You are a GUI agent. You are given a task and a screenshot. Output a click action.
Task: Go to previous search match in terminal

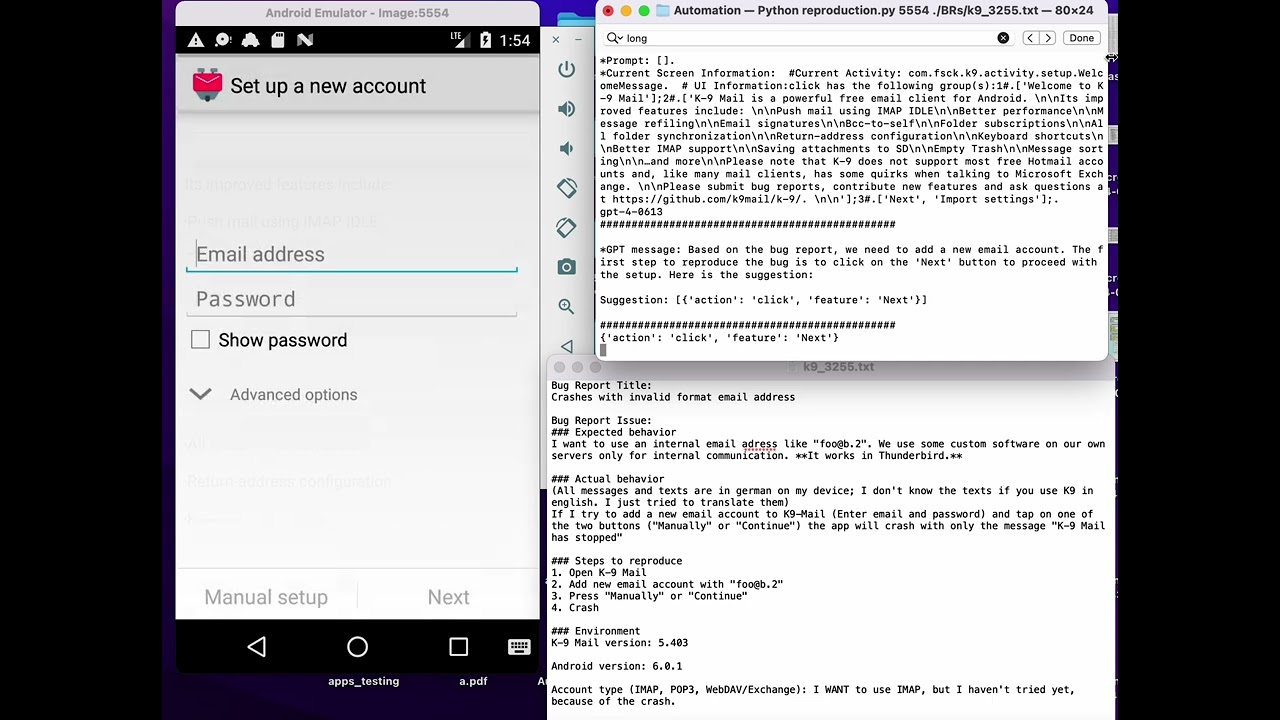[1030, 38]
